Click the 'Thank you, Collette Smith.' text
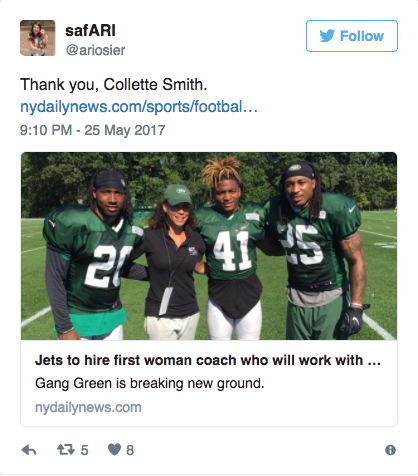Image resolution: width=418 pixels, height=476 pixels. coord(114,84)
